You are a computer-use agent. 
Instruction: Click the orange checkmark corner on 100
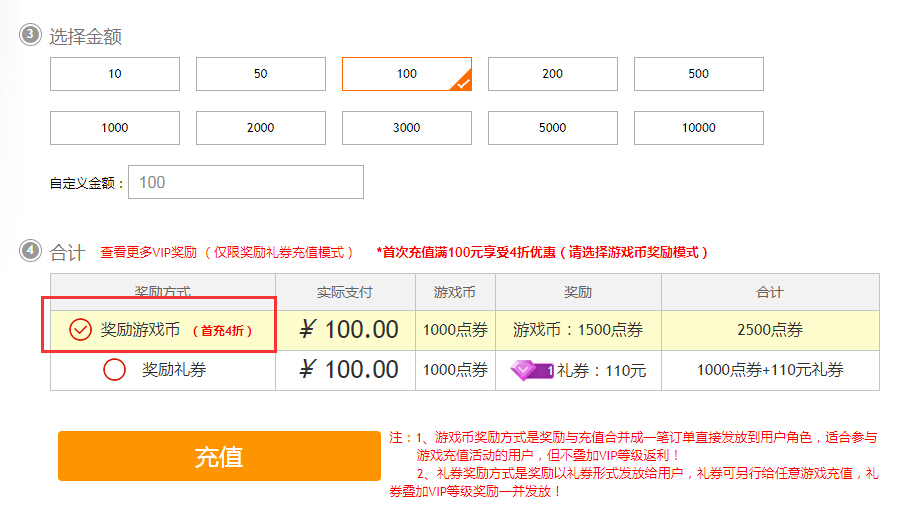click(x=462, y=83)
